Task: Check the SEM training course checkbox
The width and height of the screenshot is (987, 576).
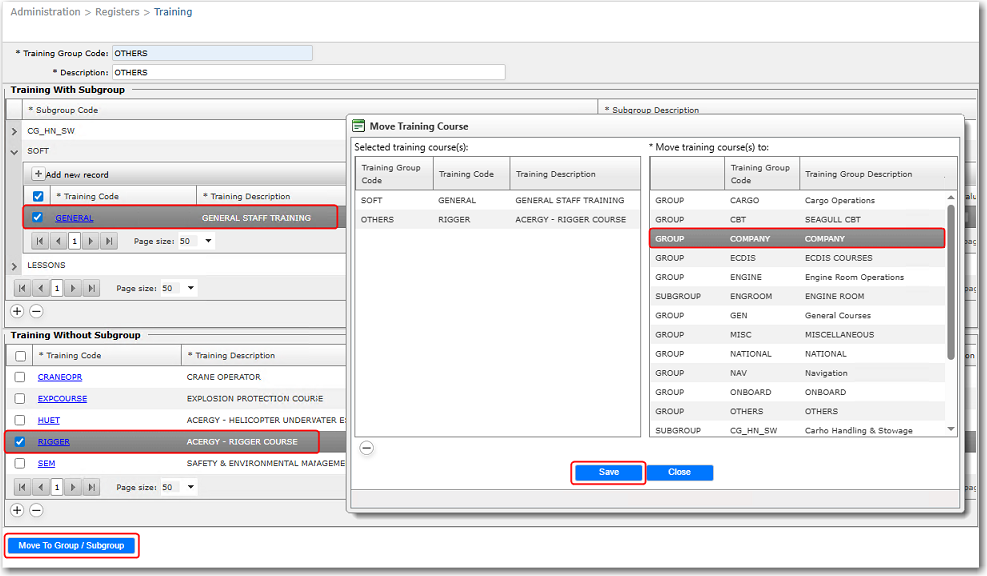Action: click(x=20, y=463)
